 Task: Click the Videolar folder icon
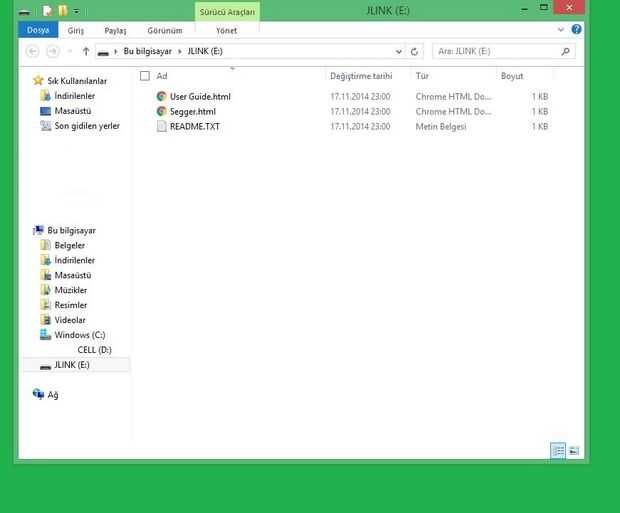(45, 320)
